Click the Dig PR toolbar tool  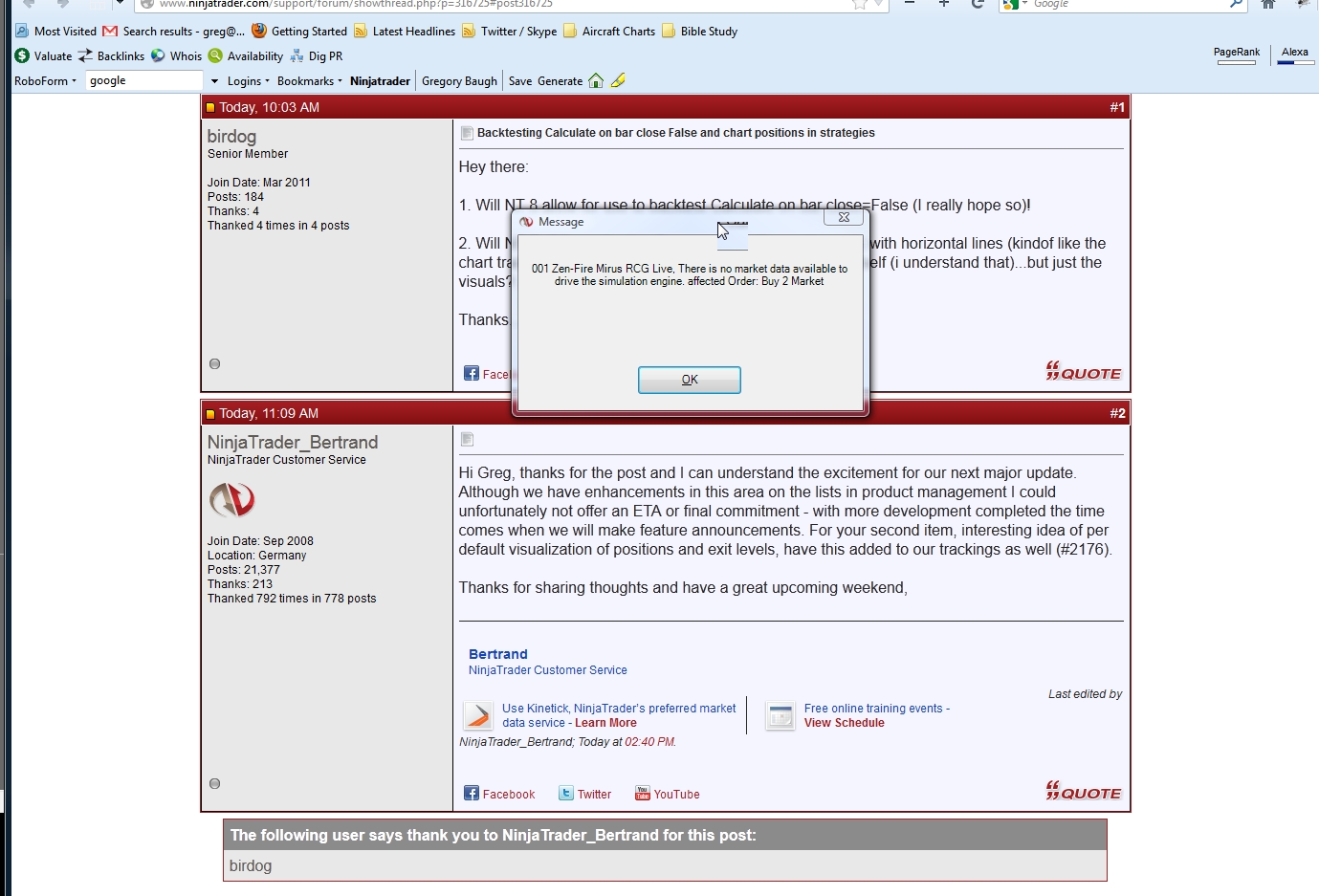(316, 56)
